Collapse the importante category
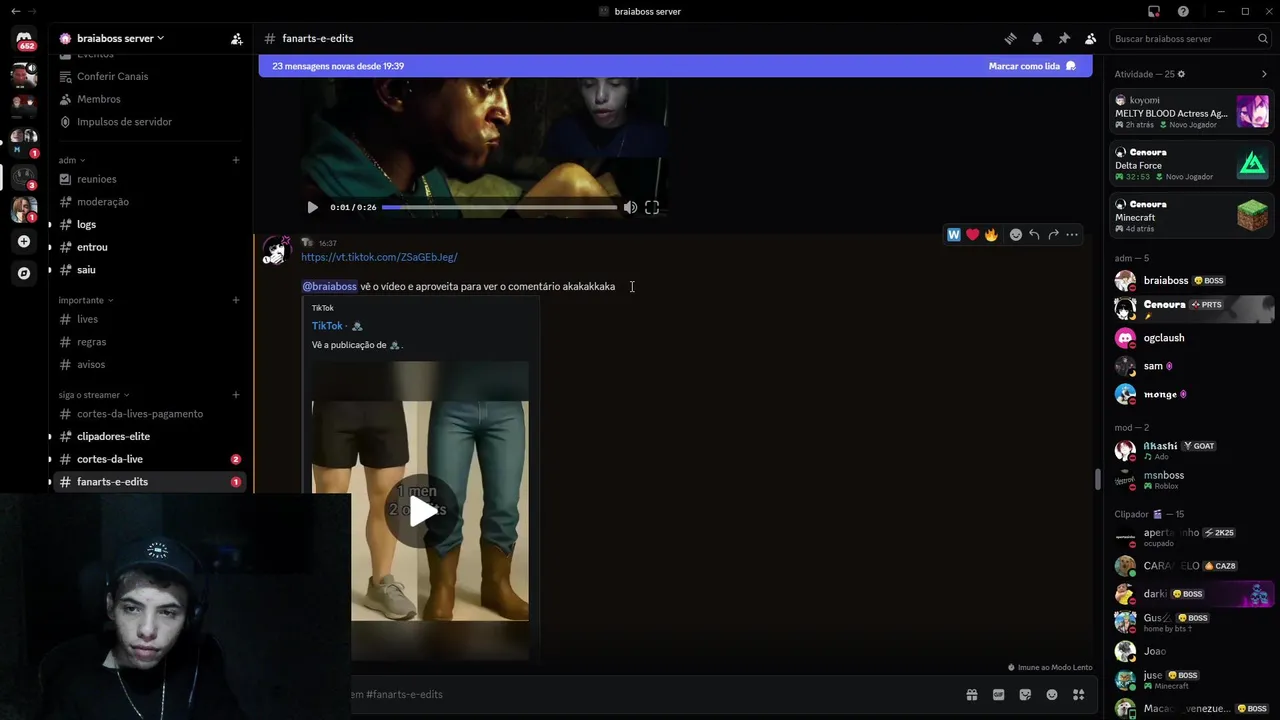 click(x=86, y=300)
